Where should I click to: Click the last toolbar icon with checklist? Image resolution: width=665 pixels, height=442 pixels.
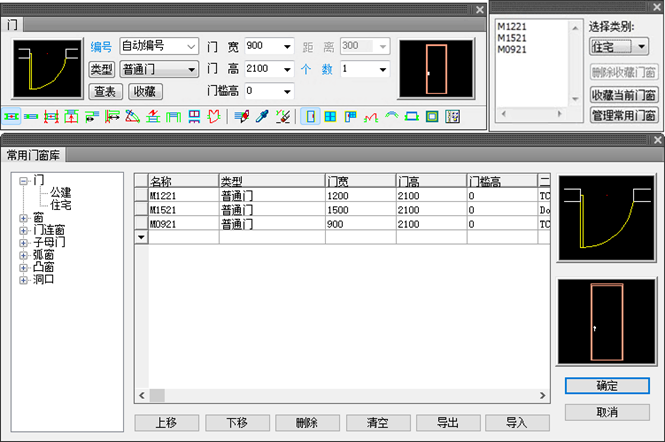coord(453,116)
